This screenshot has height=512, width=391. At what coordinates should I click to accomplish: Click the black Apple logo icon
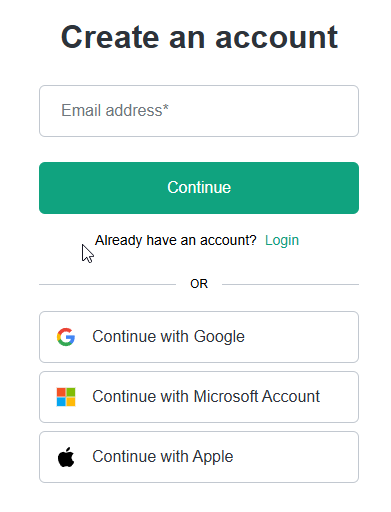point(66,457)
